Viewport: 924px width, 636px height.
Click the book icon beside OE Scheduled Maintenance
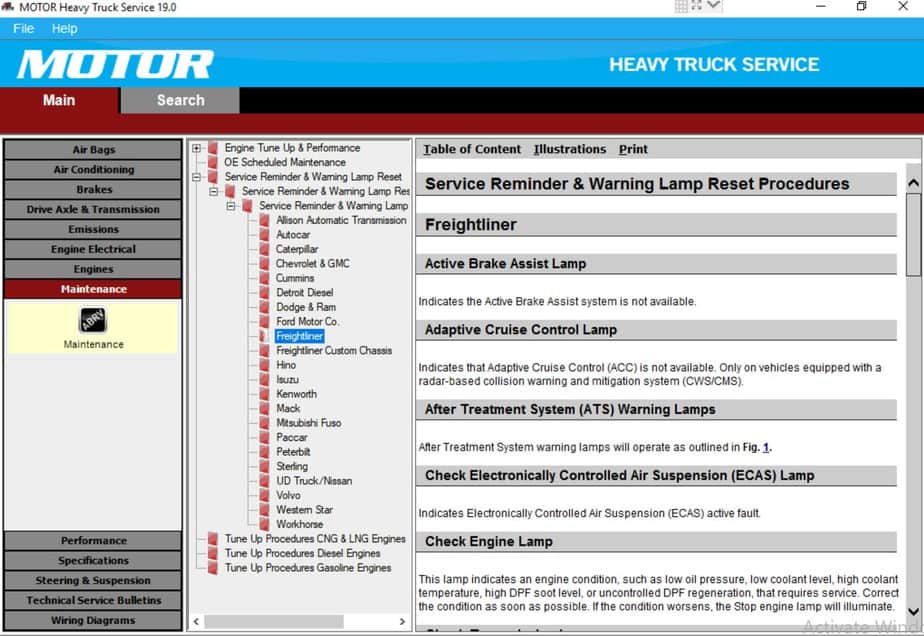(x=213, y=162)
